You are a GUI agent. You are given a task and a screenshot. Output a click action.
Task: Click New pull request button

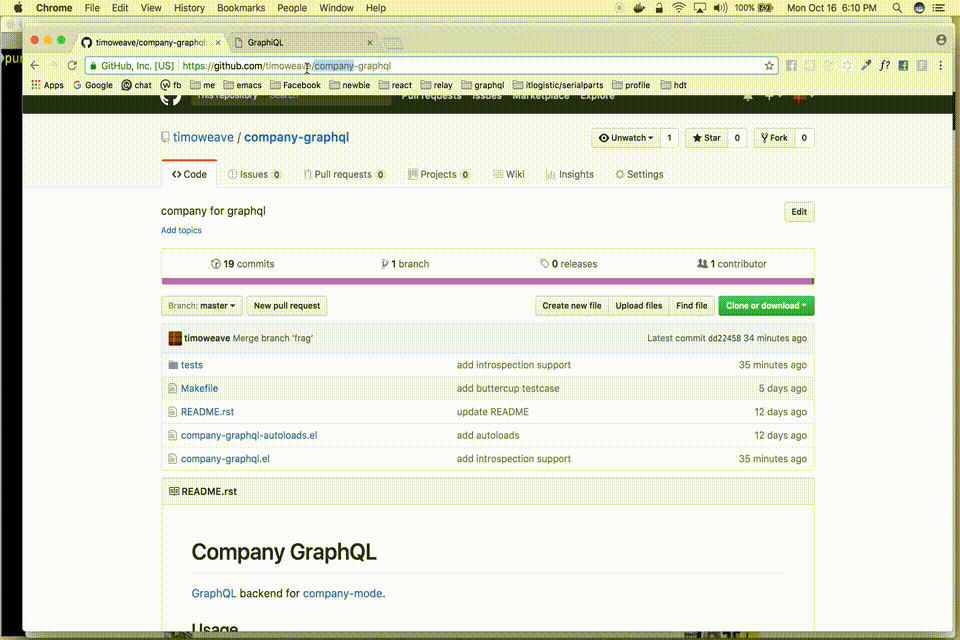[x=287, y=306]
